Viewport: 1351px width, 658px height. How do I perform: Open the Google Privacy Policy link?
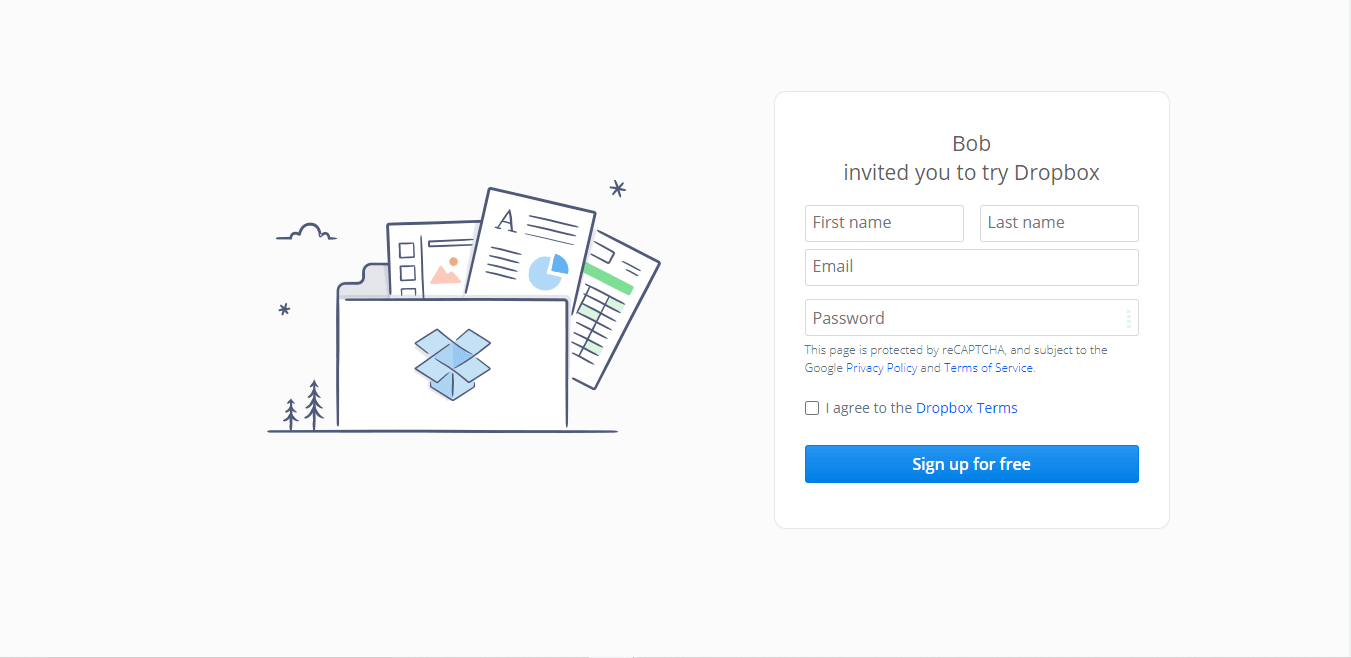coord(881,368)
